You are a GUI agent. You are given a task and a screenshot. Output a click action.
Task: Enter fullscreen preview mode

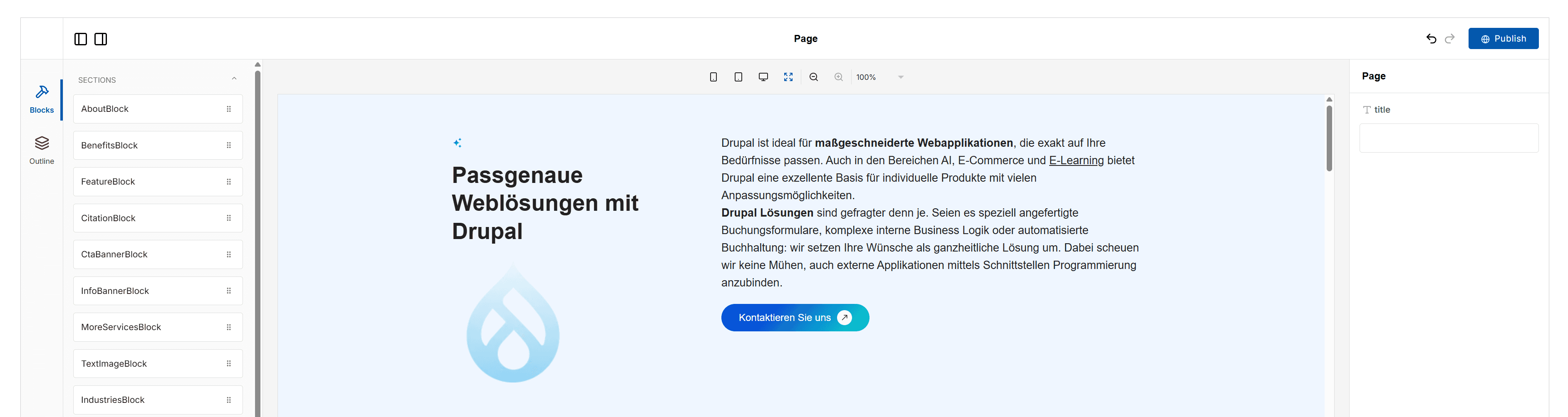pos(788,76)
